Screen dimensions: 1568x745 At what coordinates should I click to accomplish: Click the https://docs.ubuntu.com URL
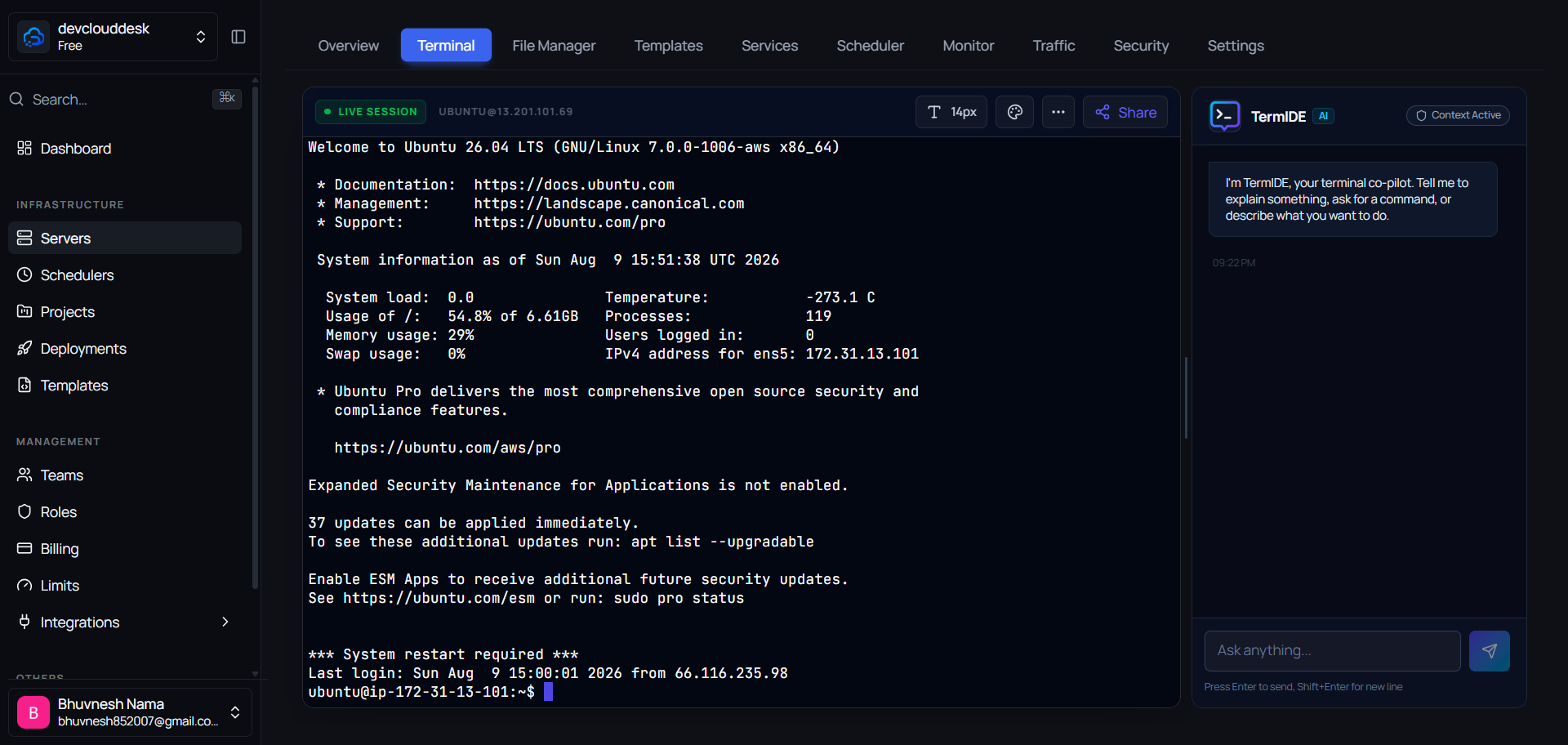click(574, 185)
